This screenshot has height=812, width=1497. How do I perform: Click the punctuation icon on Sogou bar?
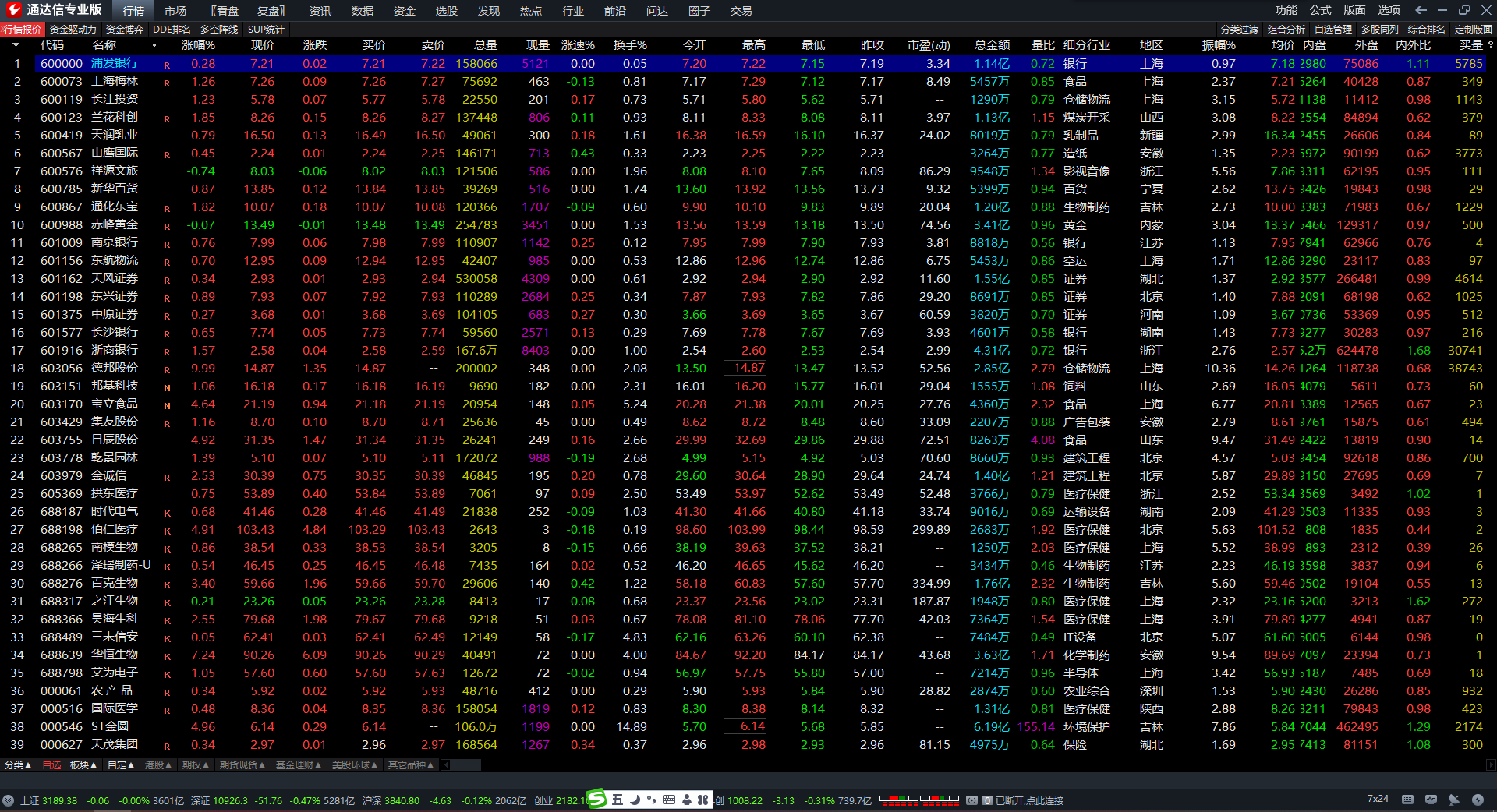651,800
